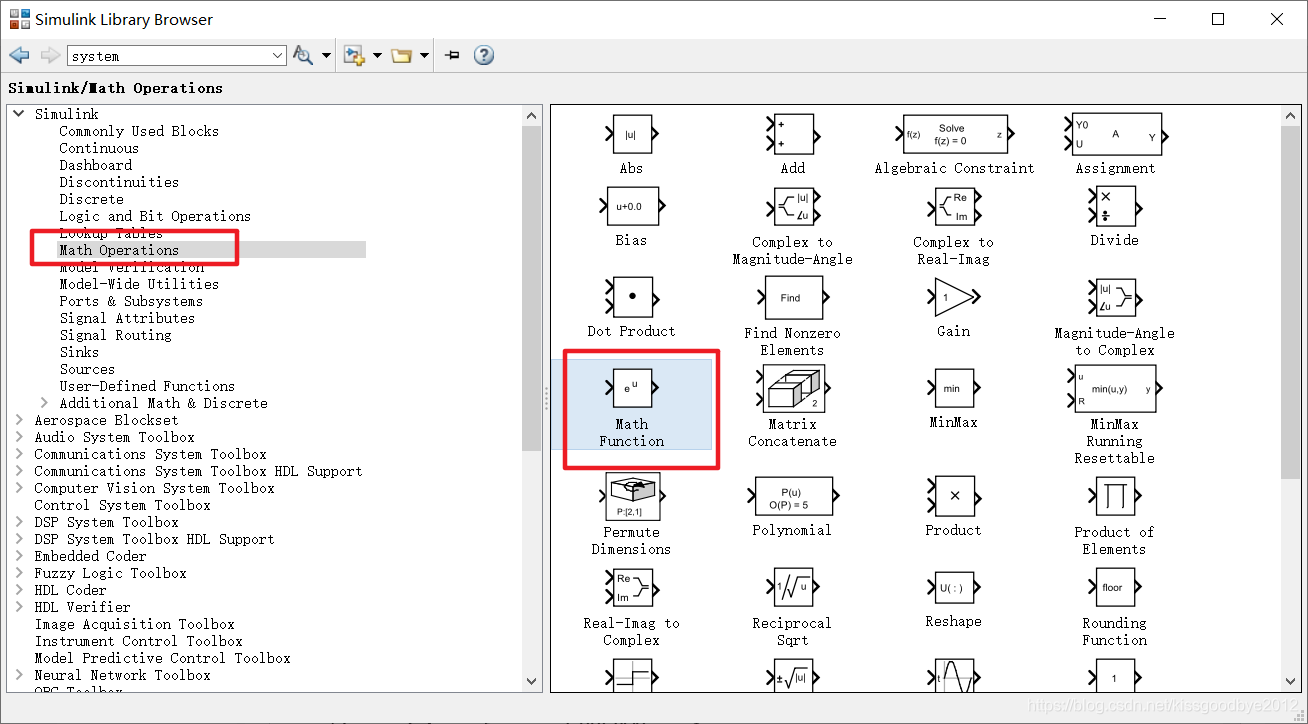Screen dimensions: 1308x724
Task: Open the help question mark icon
Action: (x=484, y=55)
